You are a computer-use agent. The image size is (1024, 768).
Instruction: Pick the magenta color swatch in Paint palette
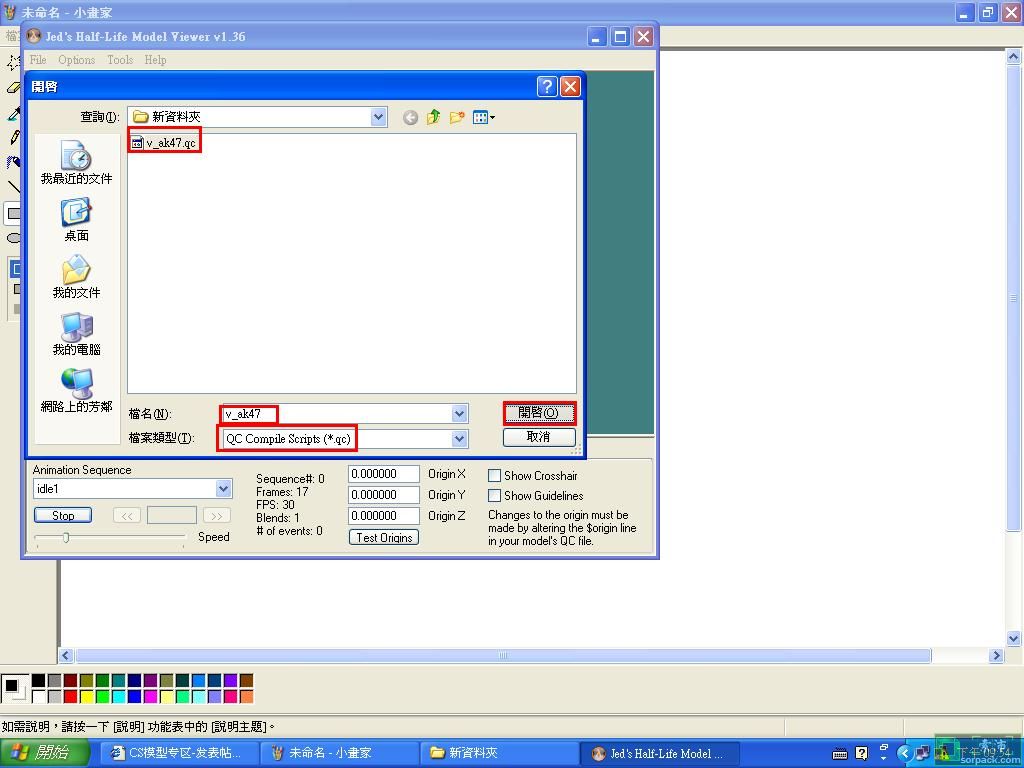(150, 697)
